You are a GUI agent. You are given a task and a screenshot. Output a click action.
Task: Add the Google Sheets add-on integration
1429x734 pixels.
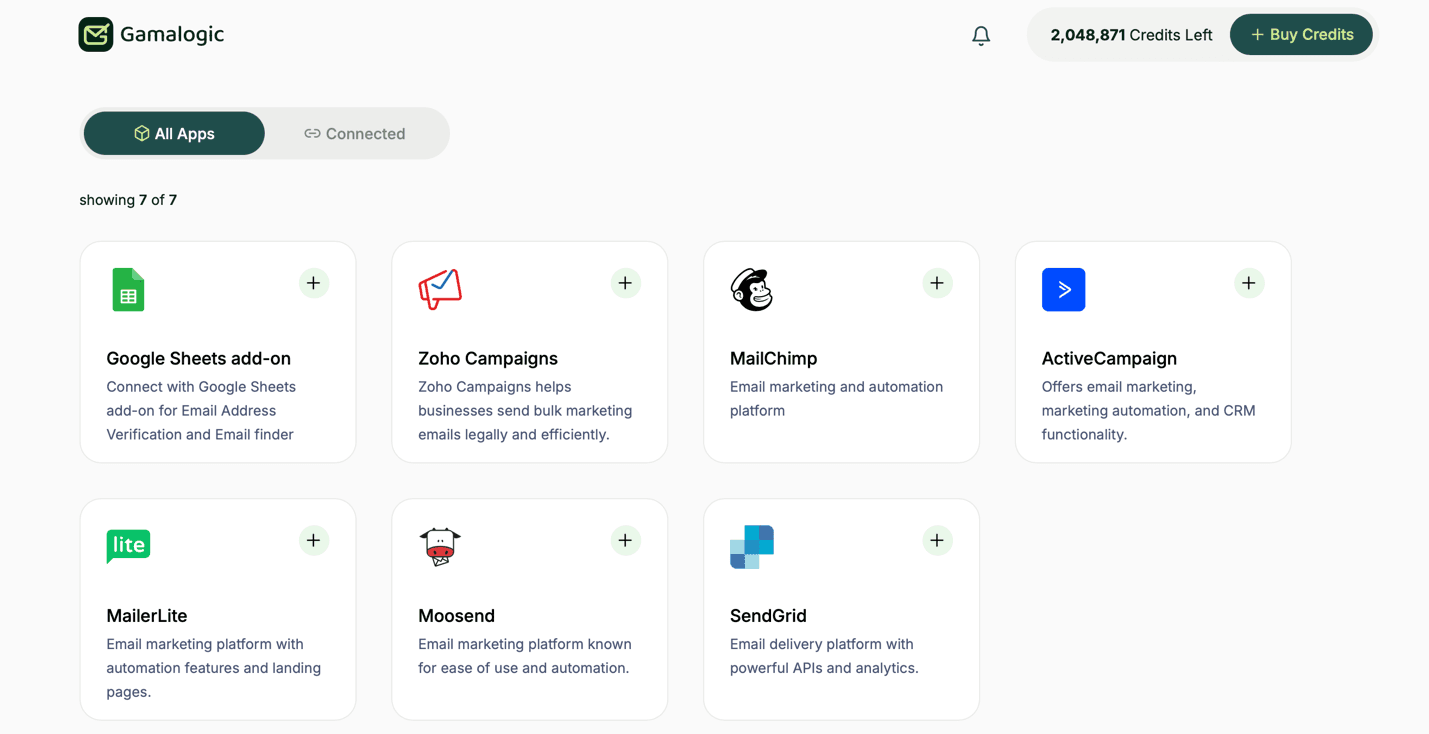click(313, 283)
